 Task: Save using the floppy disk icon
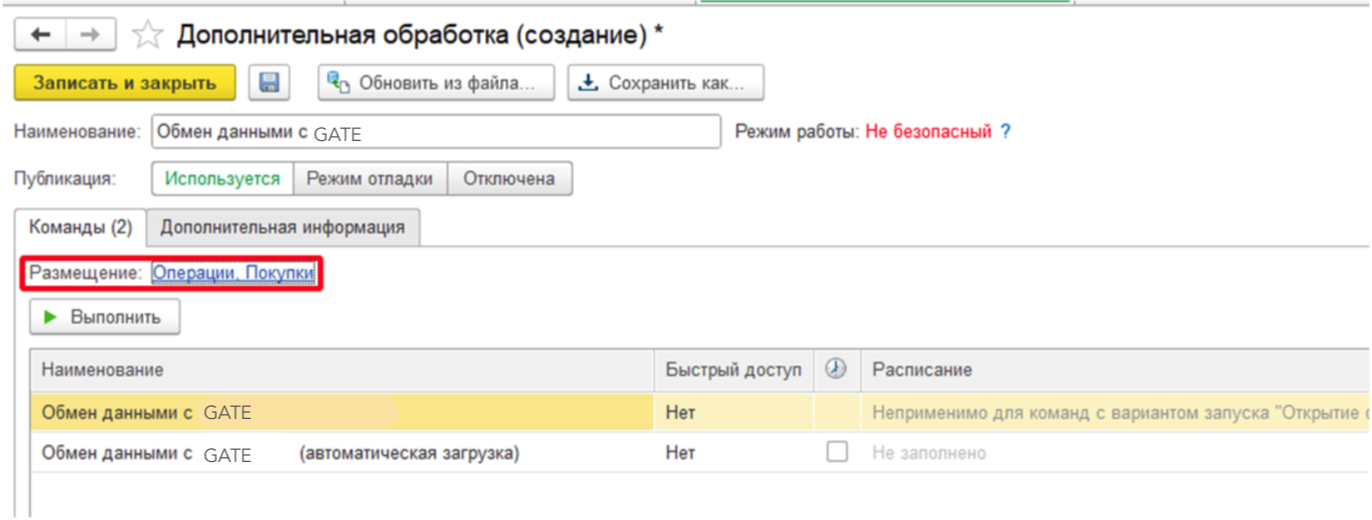click(269, 83)
